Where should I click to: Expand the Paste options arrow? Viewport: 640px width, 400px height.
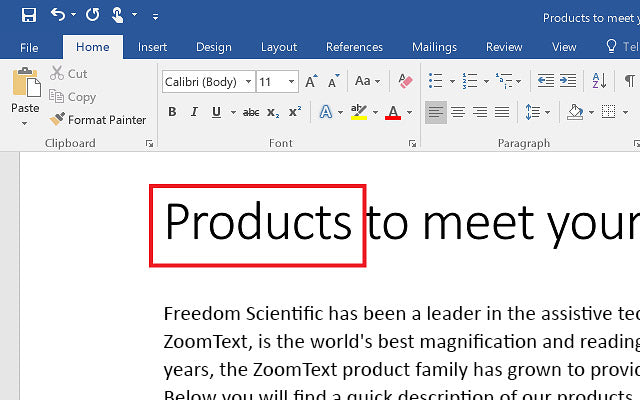point(25,124)
